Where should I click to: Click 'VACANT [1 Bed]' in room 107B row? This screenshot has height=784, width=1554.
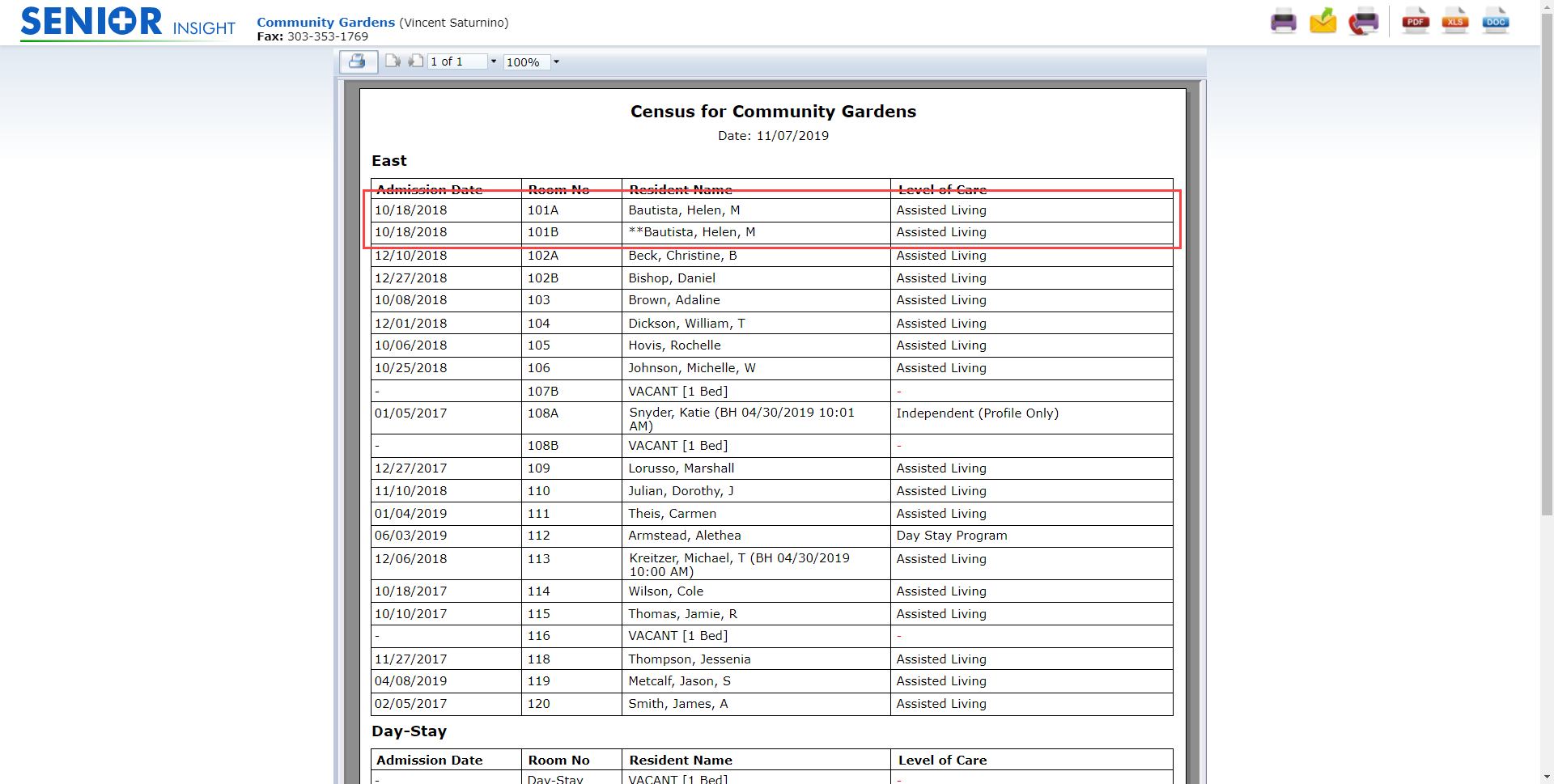pos(678,392)
